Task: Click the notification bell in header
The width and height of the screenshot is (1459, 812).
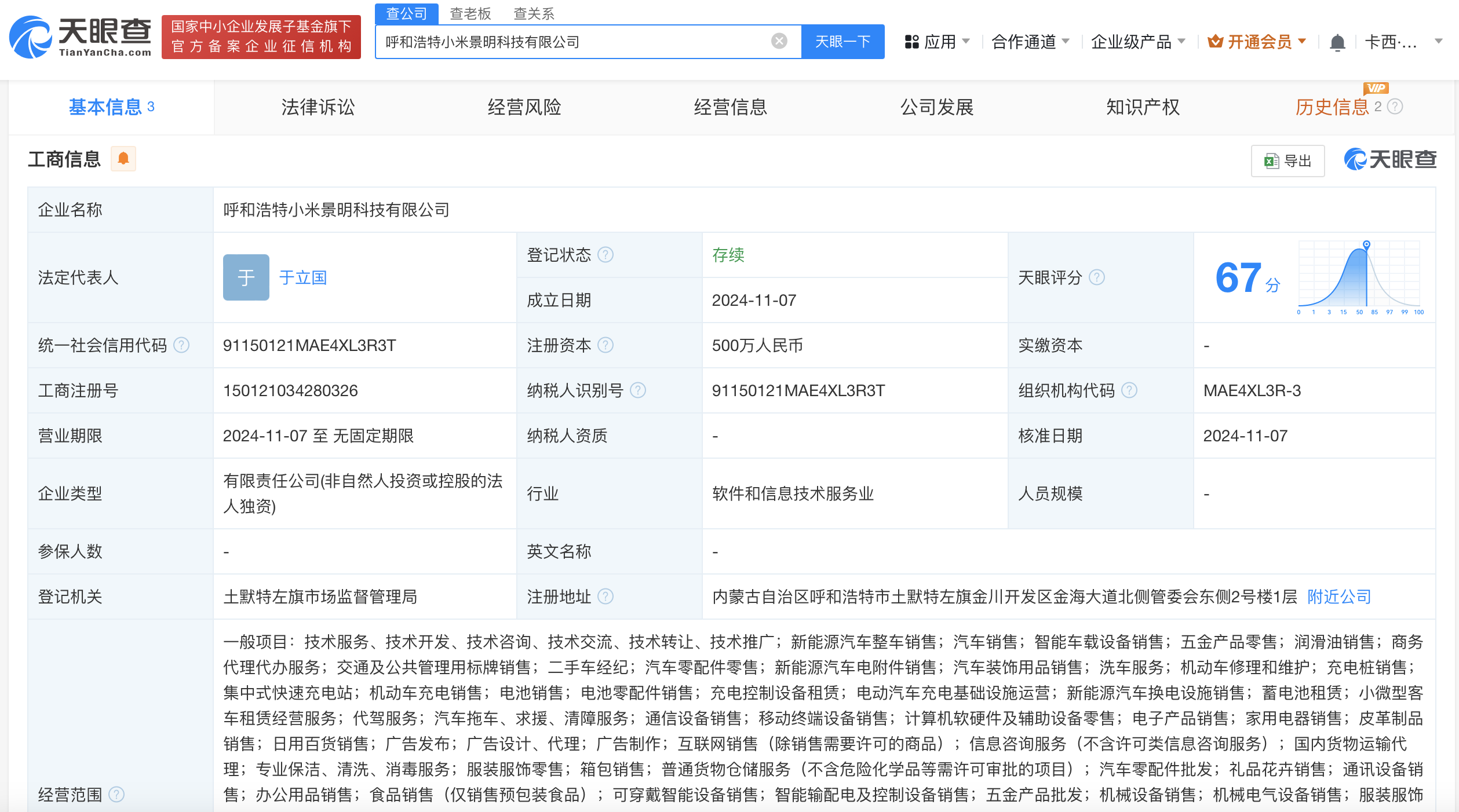Action: tap(1337, 42)
